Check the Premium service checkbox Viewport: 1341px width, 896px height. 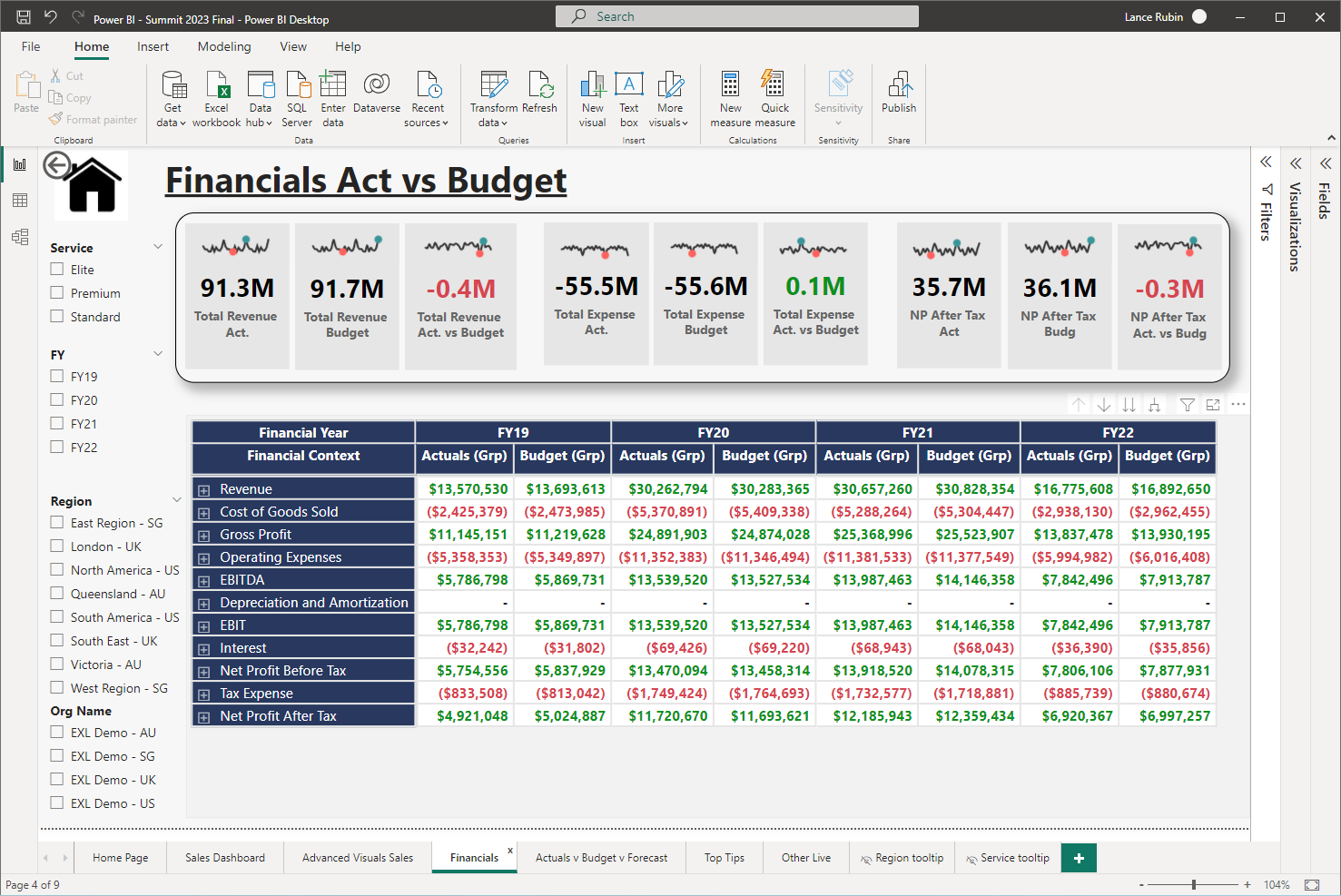point(57,292)
